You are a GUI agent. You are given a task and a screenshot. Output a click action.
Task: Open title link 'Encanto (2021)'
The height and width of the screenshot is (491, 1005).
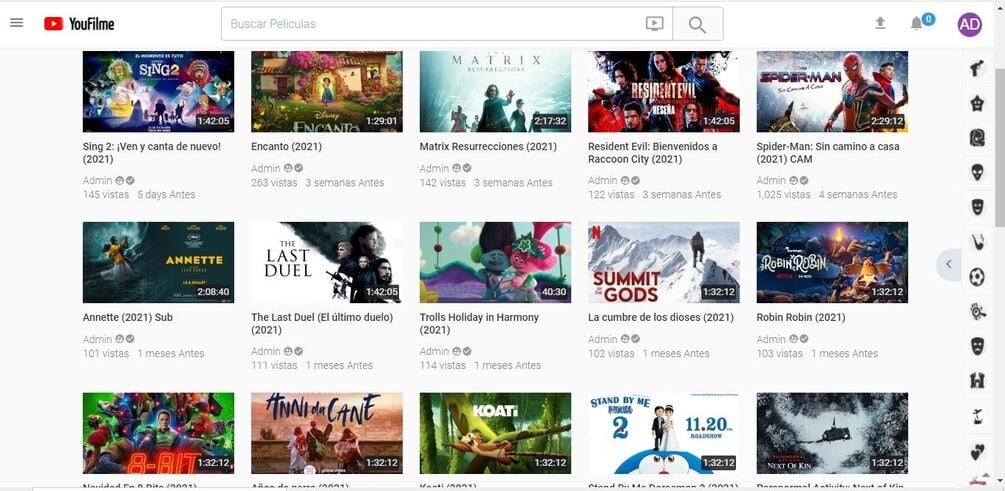[x=287, y=147]
